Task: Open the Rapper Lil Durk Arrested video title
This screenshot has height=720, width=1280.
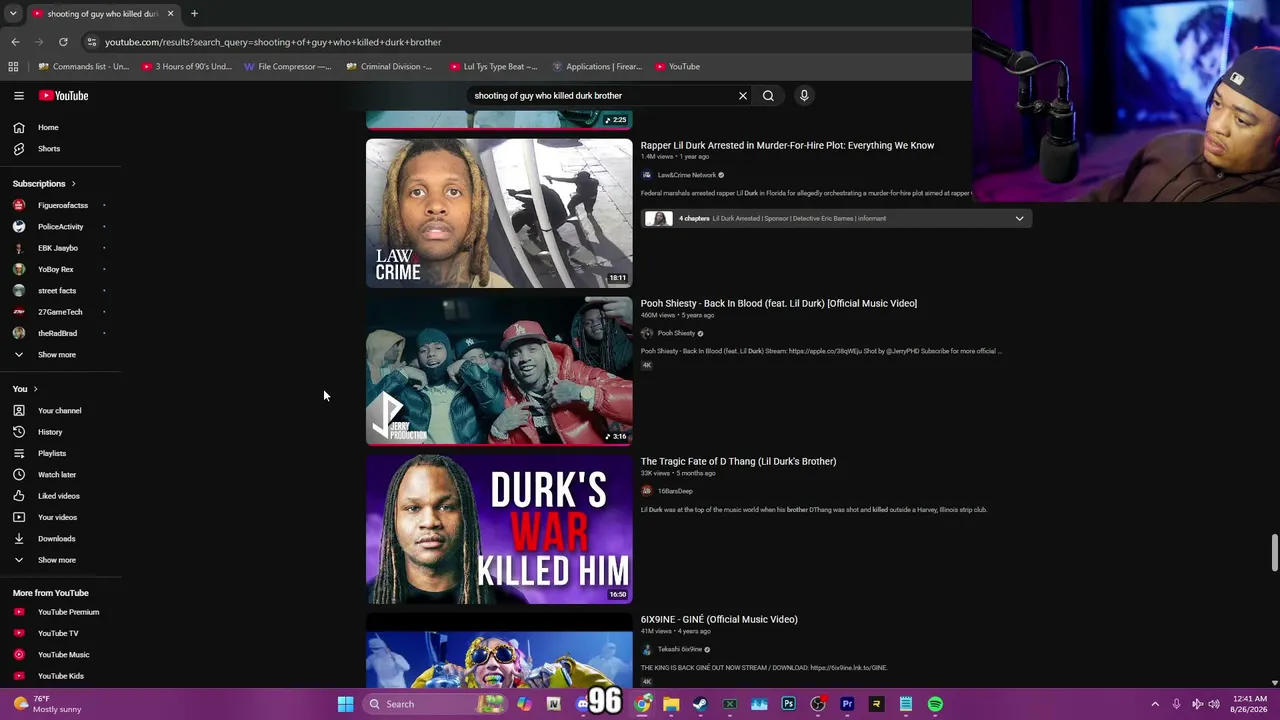Action: point(787,146)
